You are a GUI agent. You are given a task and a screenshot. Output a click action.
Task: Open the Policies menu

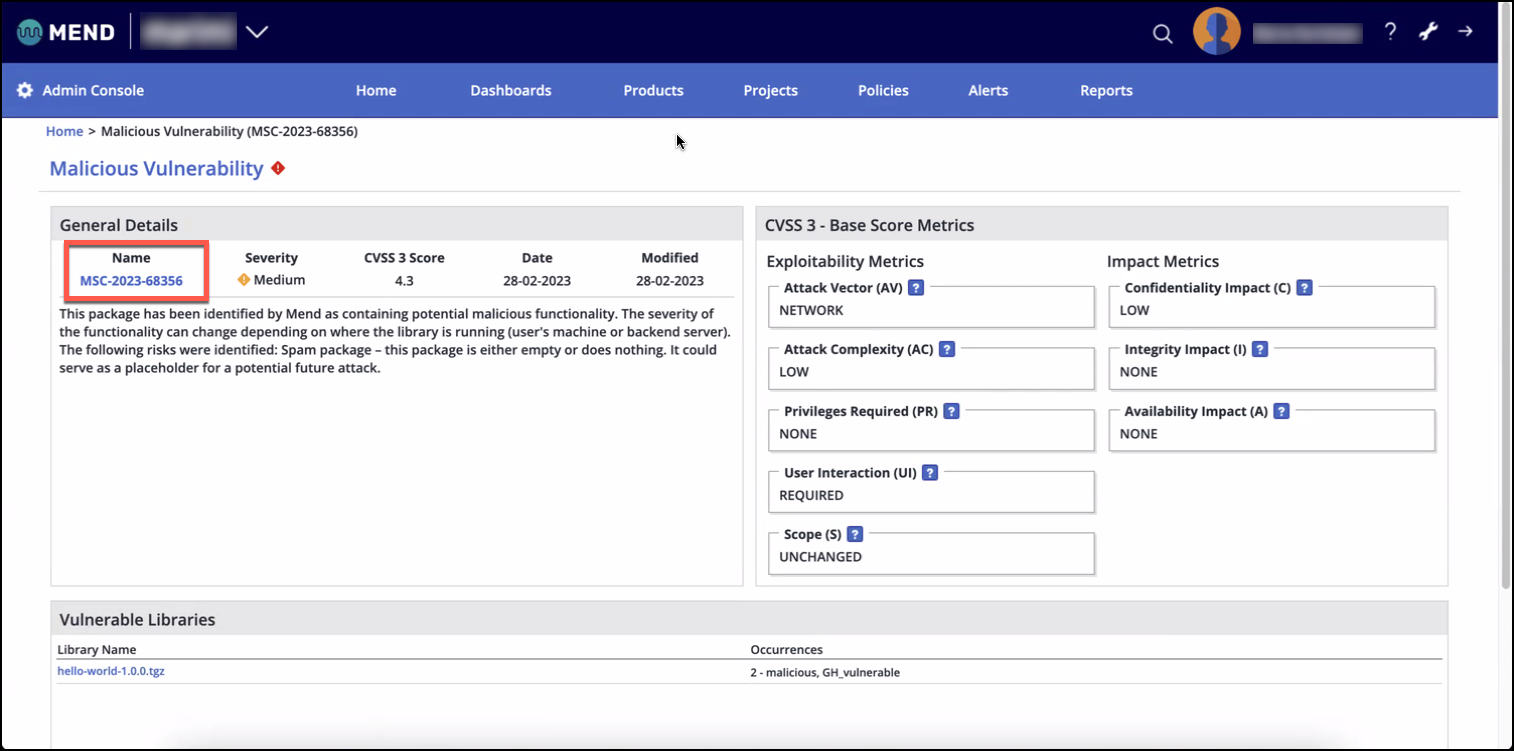(882, 90)
